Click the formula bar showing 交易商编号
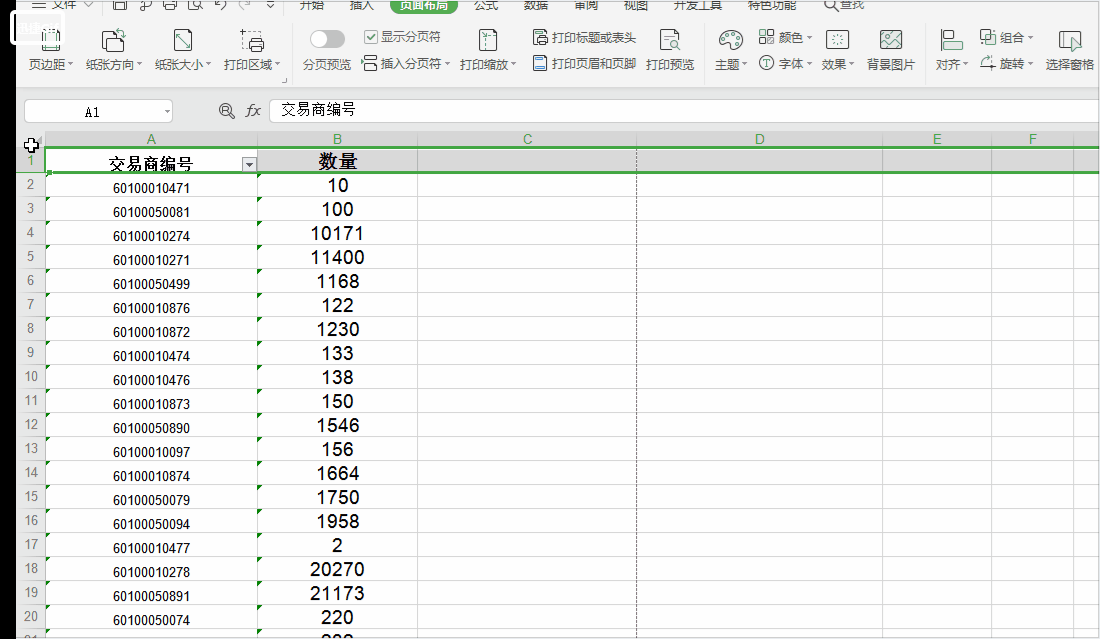The width and height of the screenshot is (1100, 639). point(684,110)
